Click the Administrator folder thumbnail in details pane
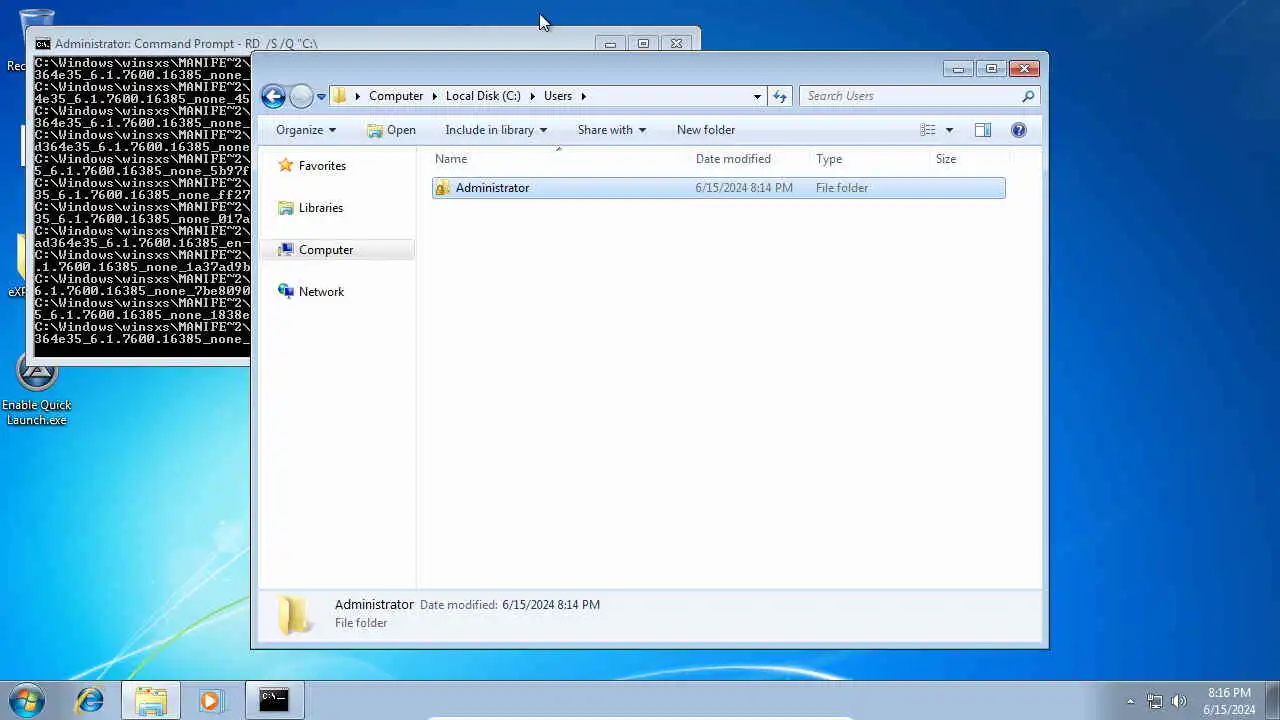The image size is (1280, 720). (294, 614)
